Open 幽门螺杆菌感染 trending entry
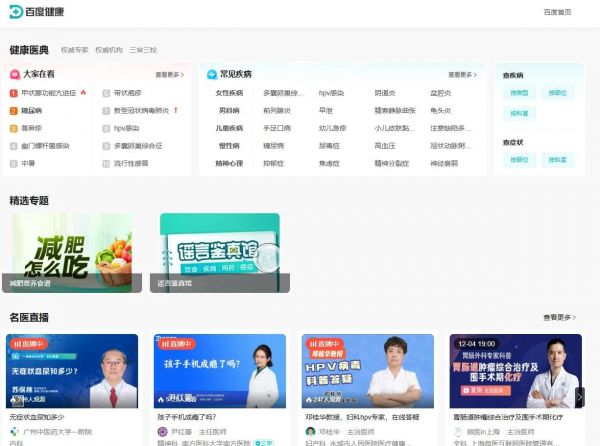This screenshot has height=446, width=600. tap(46, 146)
